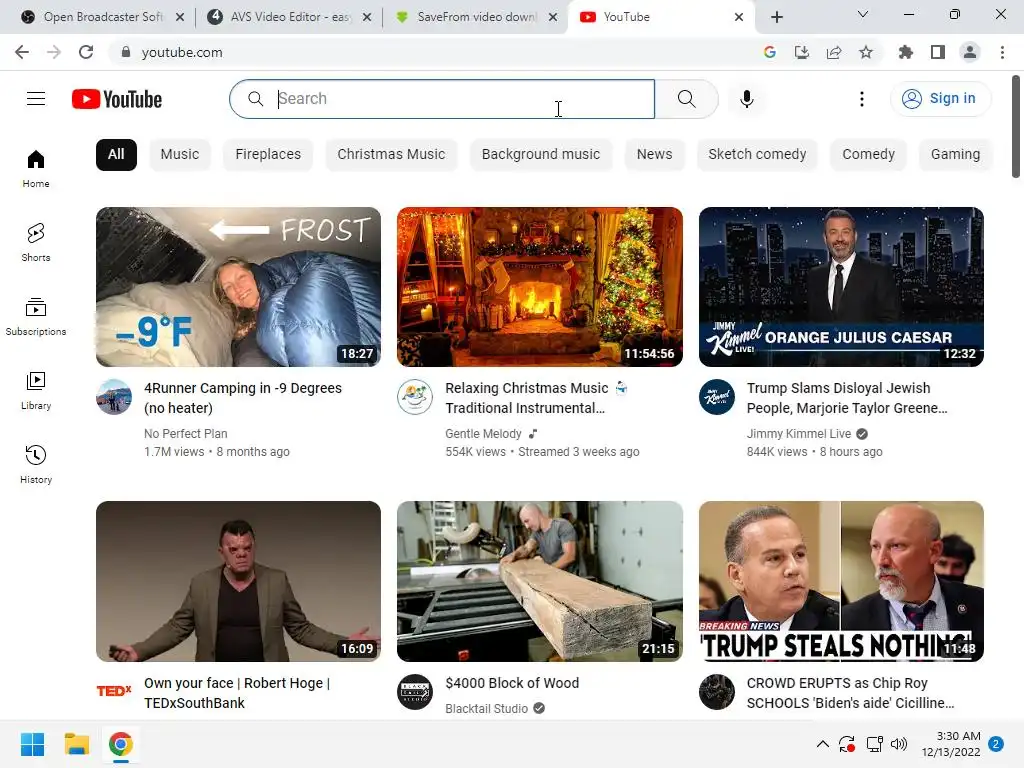Open the YouTube hamburger guide menu
The image size is (1024, 768).
click(36, 99)
